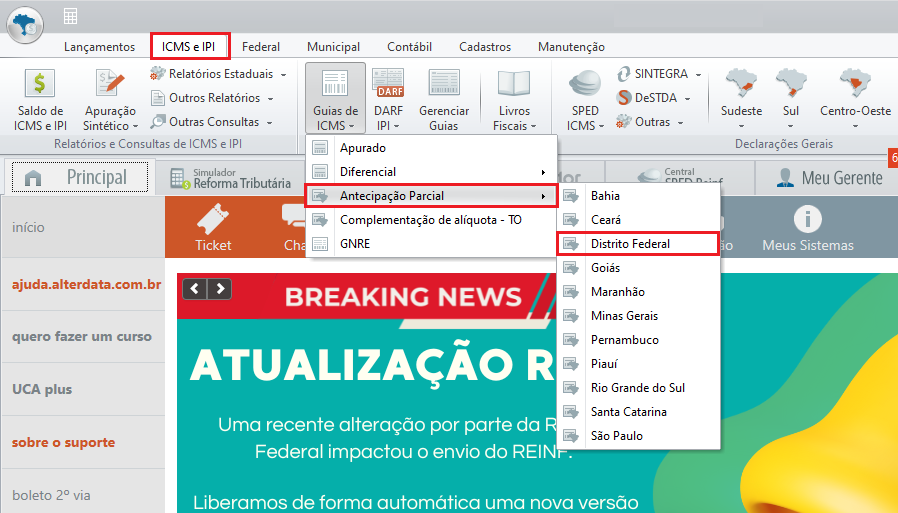
Task: Show next banner with right arrow
Action: click(x=220, y=289)
